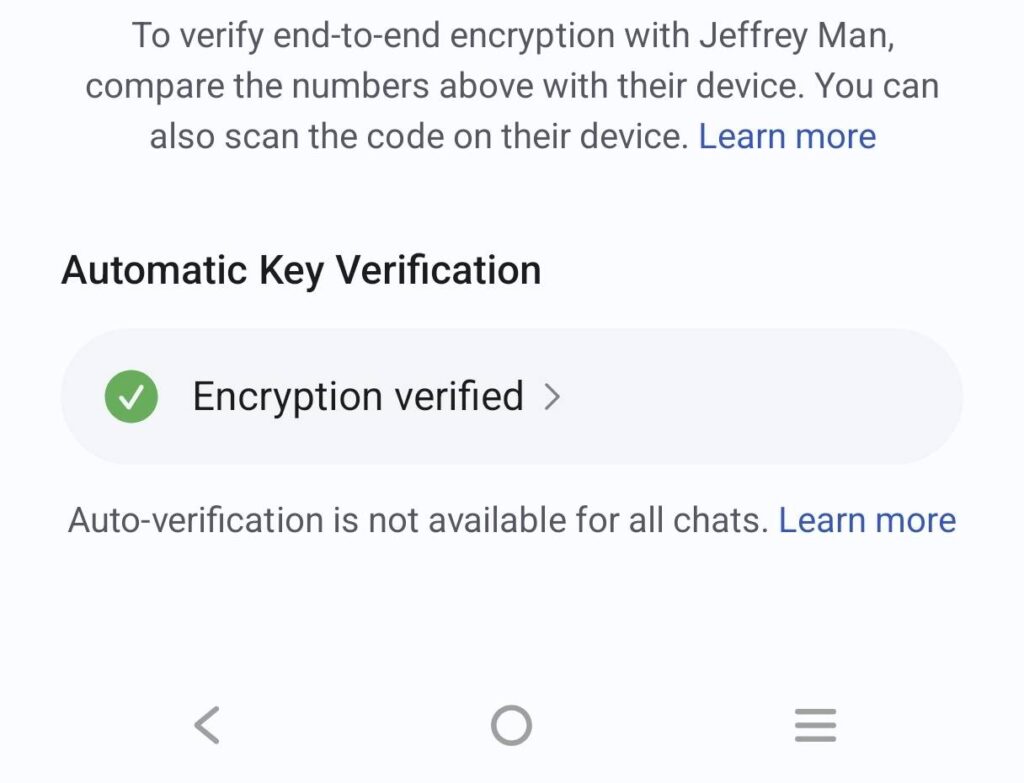Tap the Jeffrey Man name in description
This screenshot has height=783, width=1024.
click(x=797, y=35)
